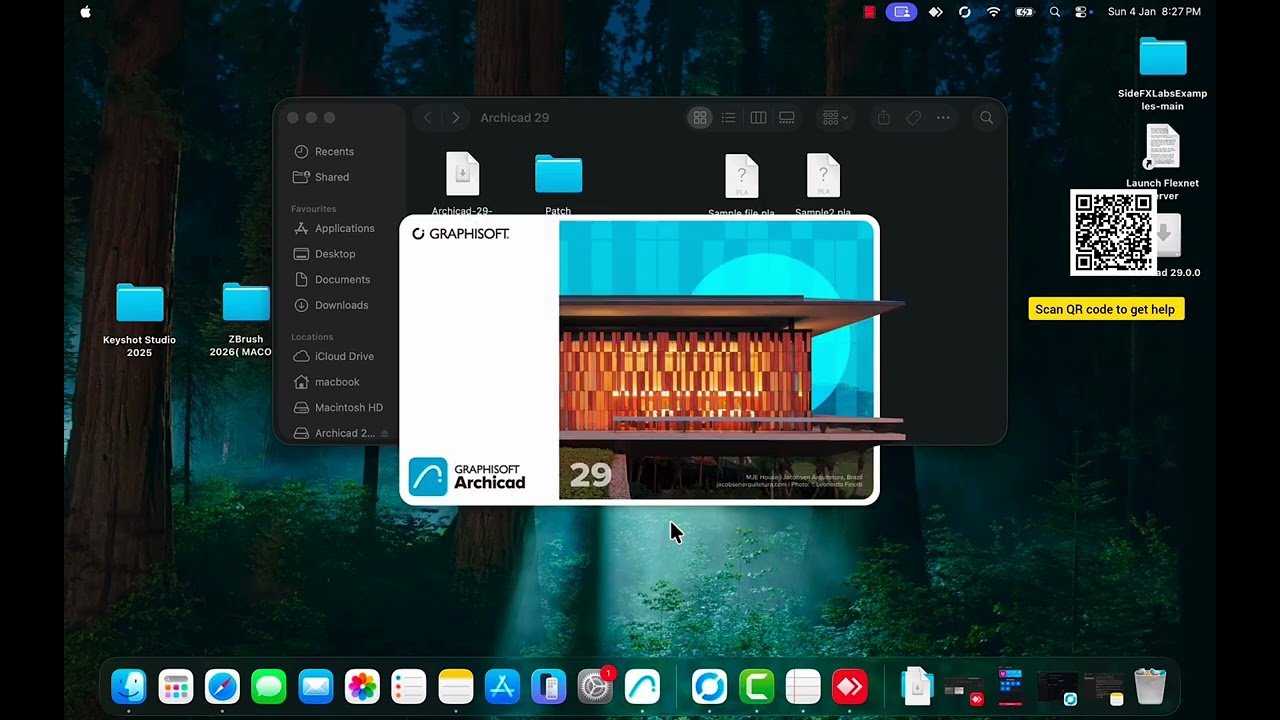Switch Finder to column view
Image resolution: width=1280 pixels, height=720 pixels.
[758, 118]
